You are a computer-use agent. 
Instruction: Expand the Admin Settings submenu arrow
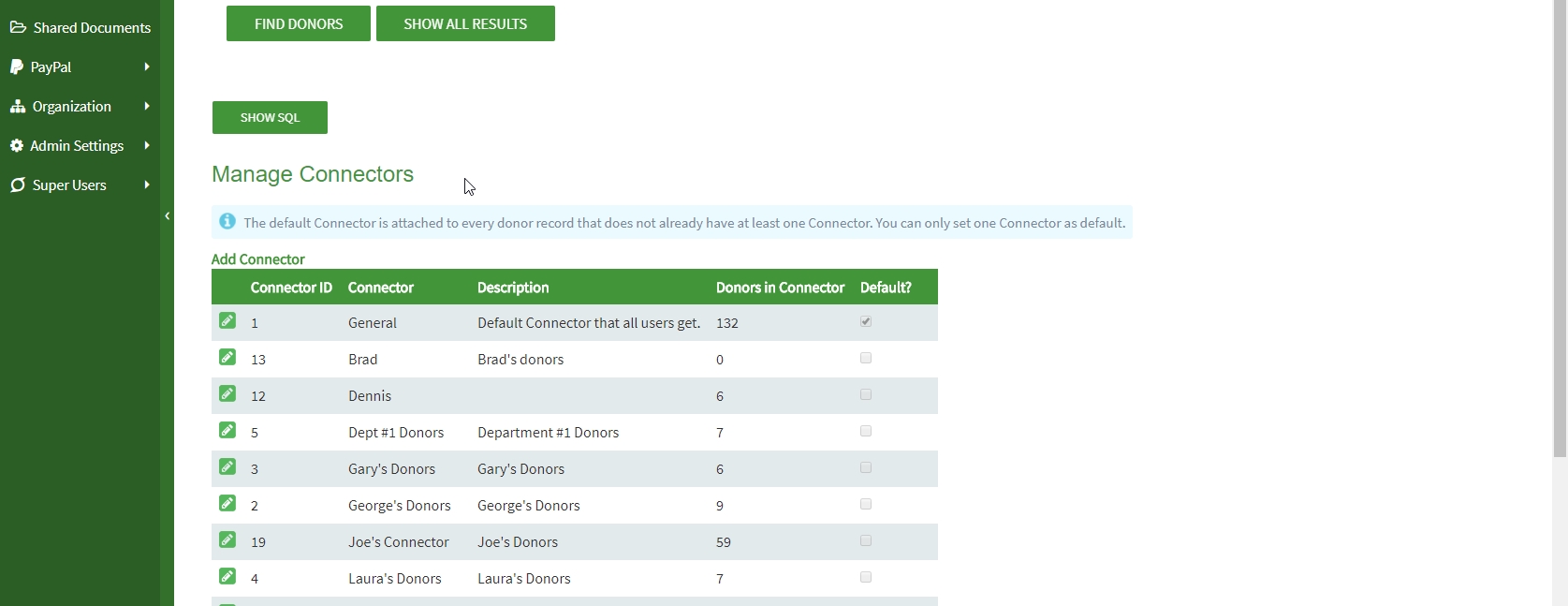[x=147, y=145]
